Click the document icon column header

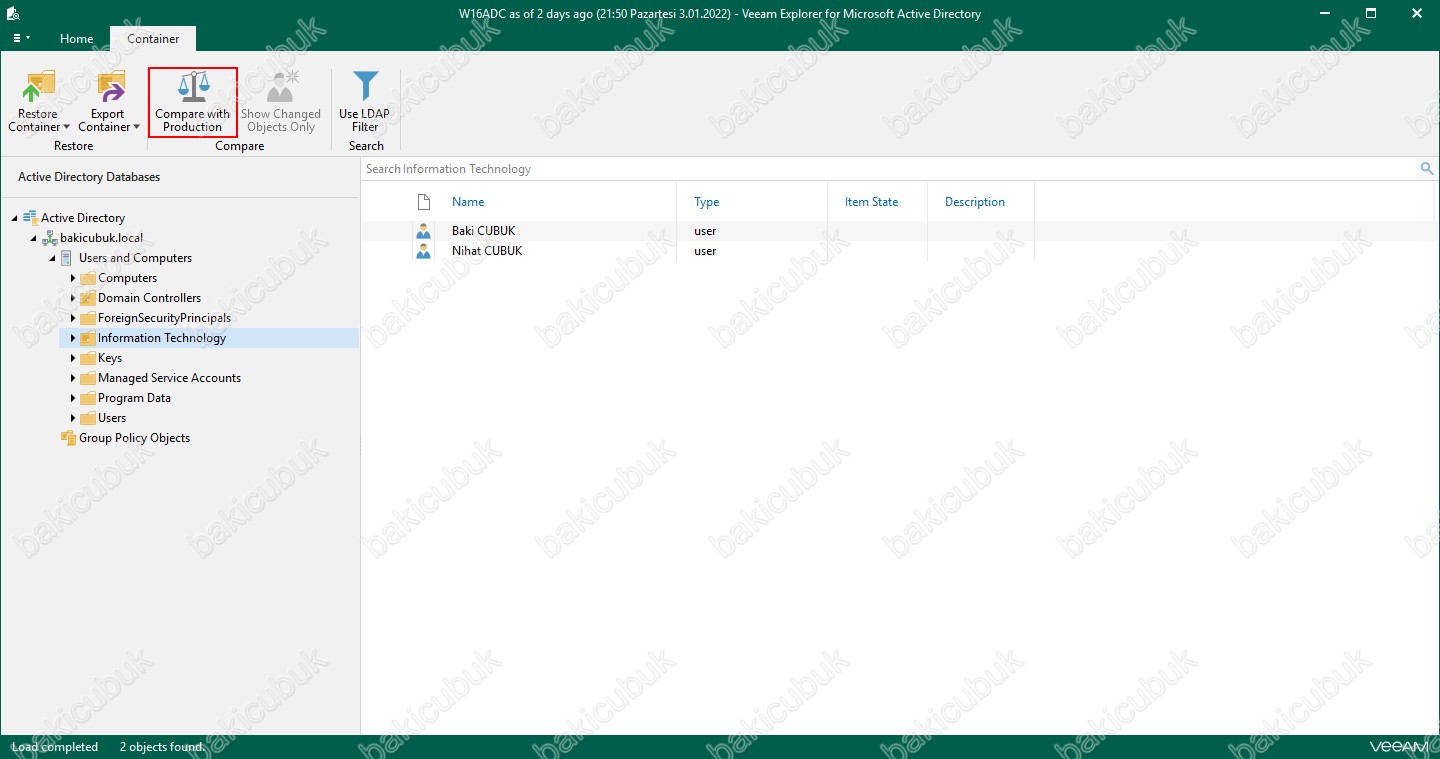[423, 202]
